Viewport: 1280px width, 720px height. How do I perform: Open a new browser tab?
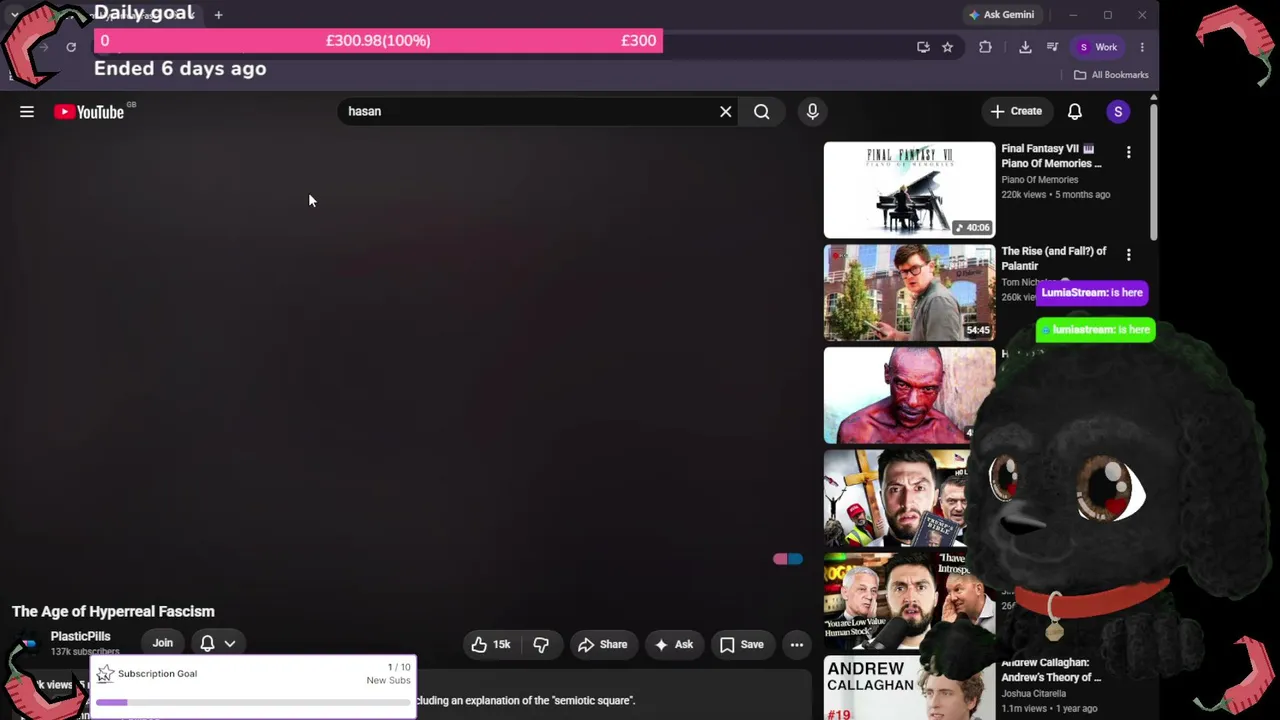[218, 15]
